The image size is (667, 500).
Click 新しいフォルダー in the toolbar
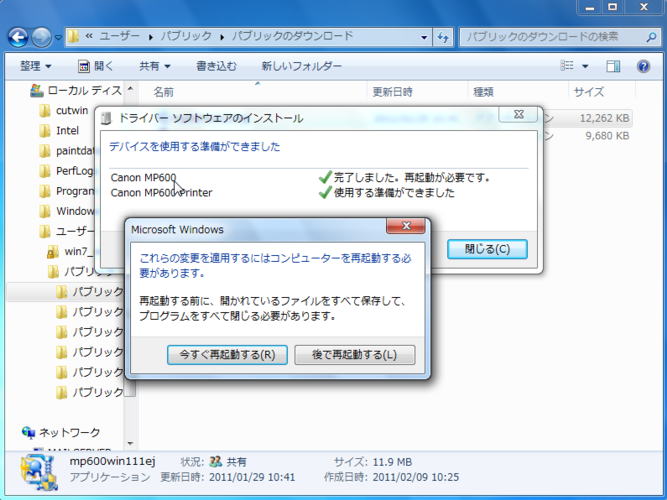[301, 66]
